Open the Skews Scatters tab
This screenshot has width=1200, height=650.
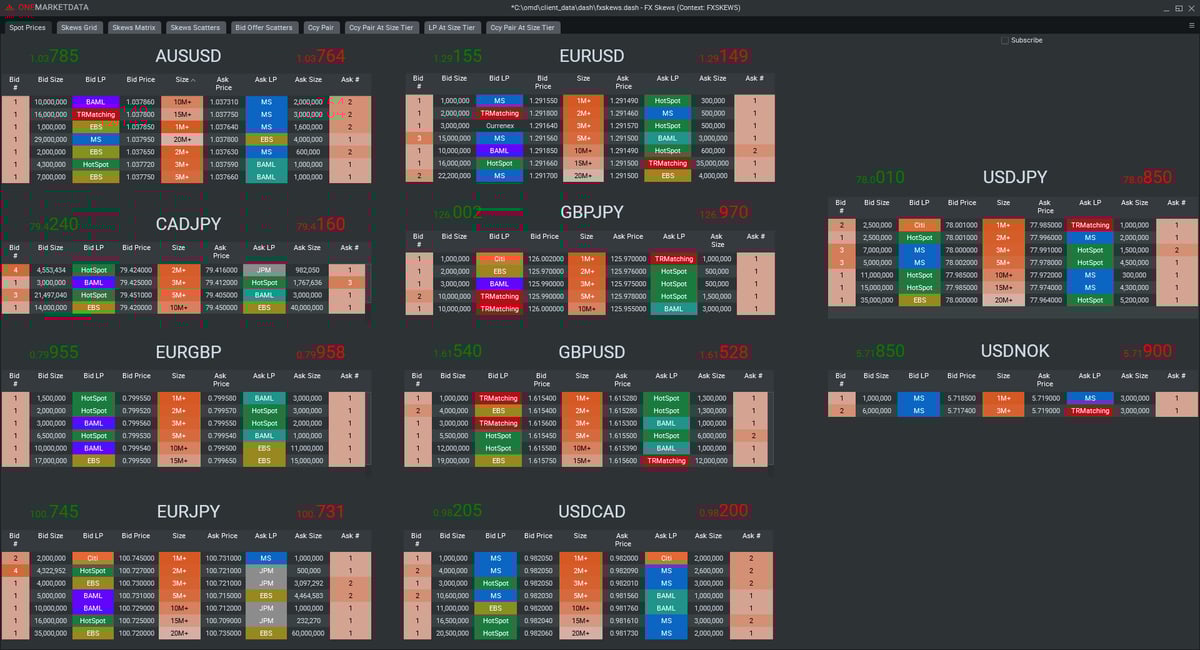(x=195, y=27)
